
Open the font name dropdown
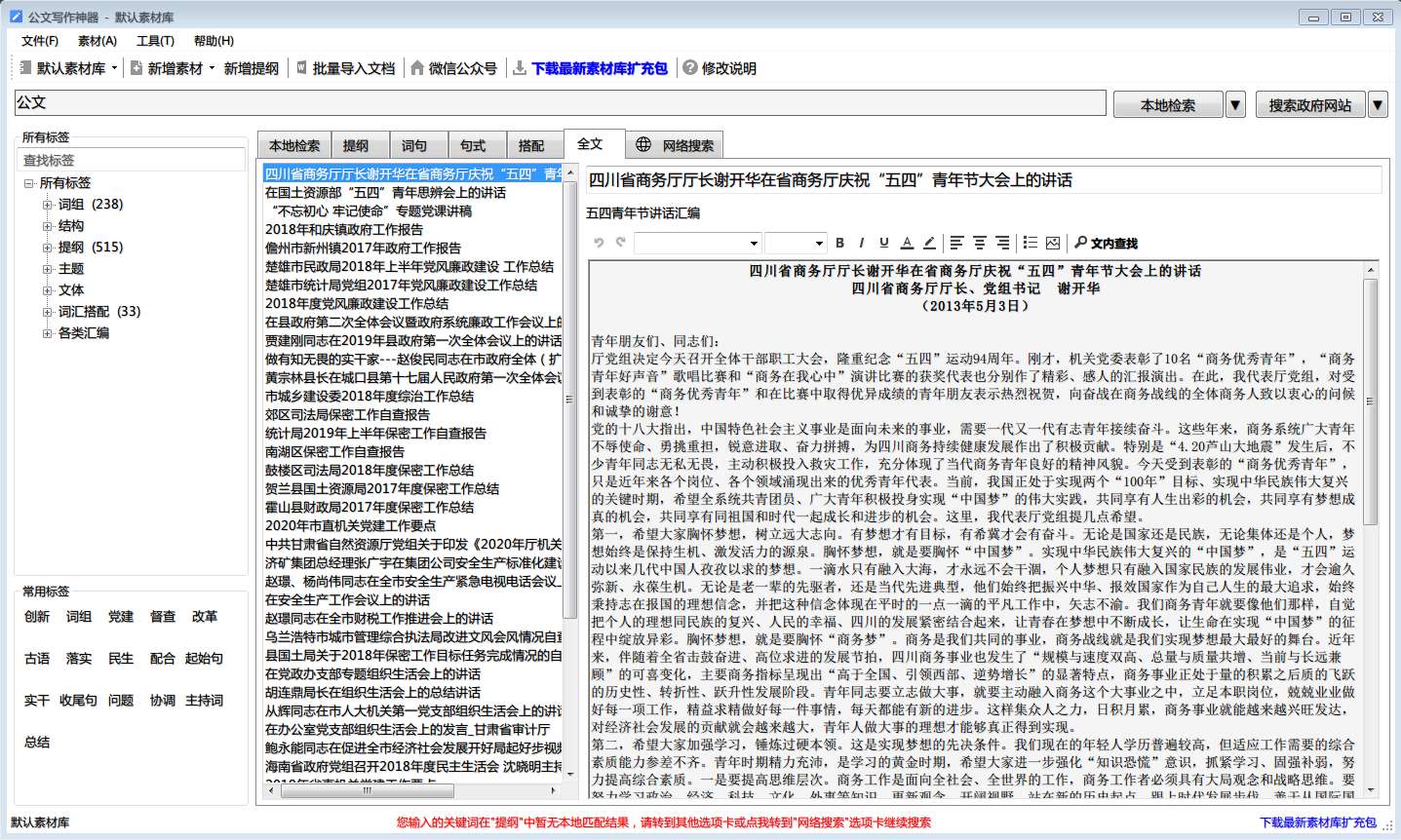(753, 244)
